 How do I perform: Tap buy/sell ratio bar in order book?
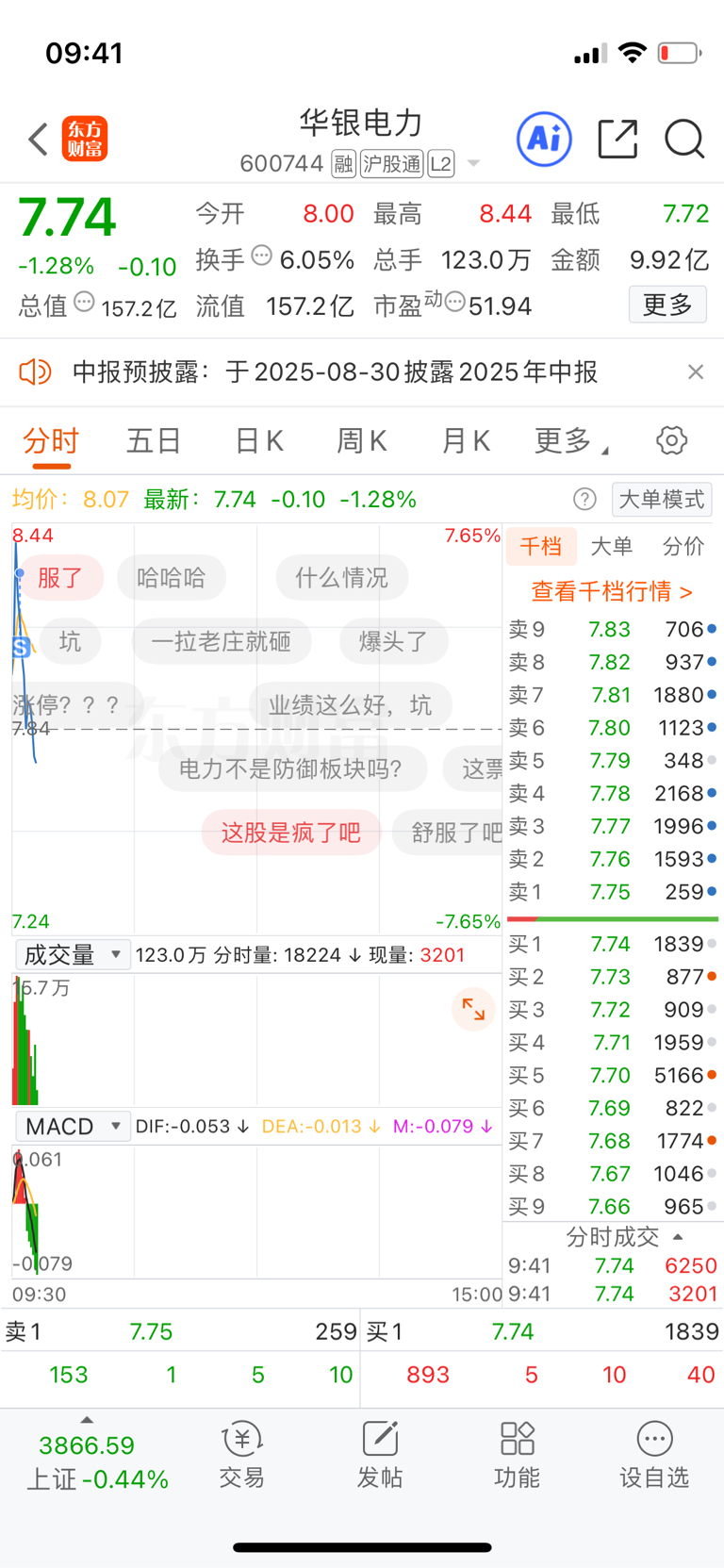(613, 918)
